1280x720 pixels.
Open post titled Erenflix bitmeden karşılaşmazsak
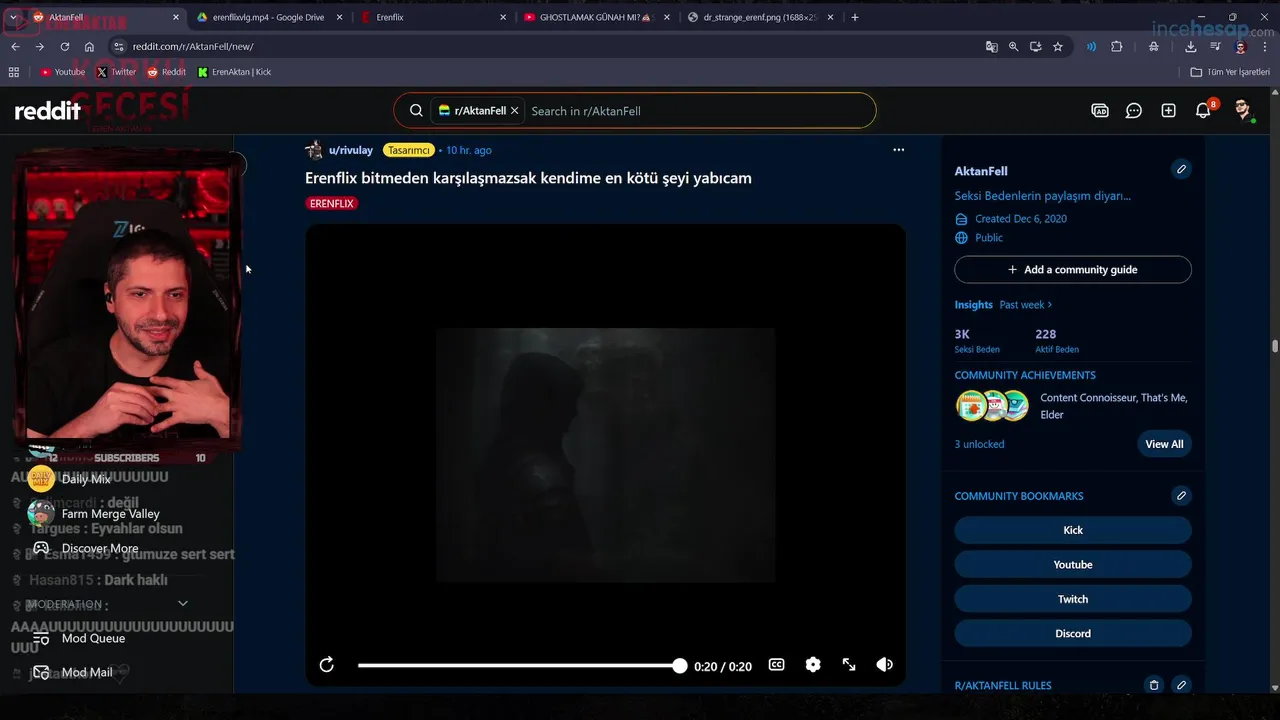[528, 178]
